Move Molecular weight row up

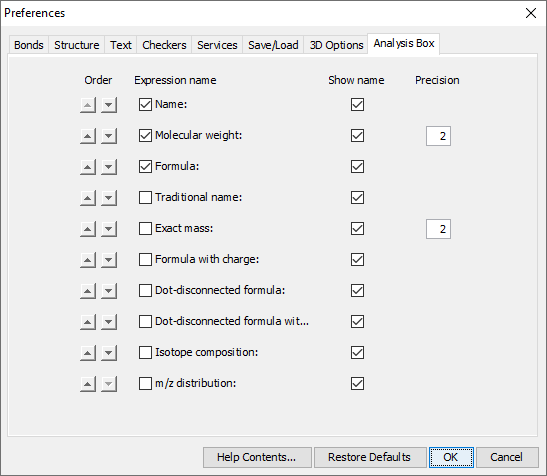[x=88, y=136]
